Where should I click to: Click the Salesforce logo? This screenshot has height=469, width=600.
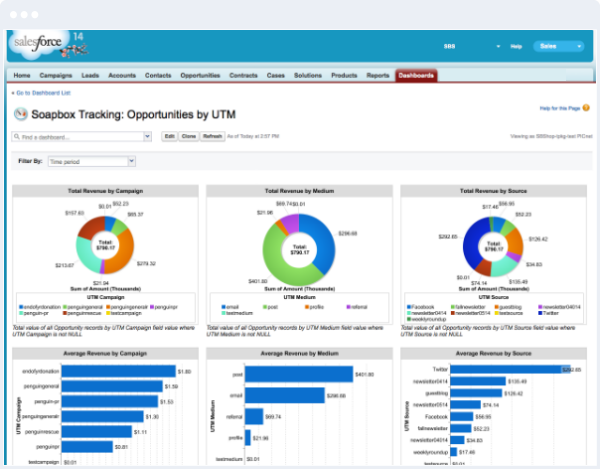point(38,43)
